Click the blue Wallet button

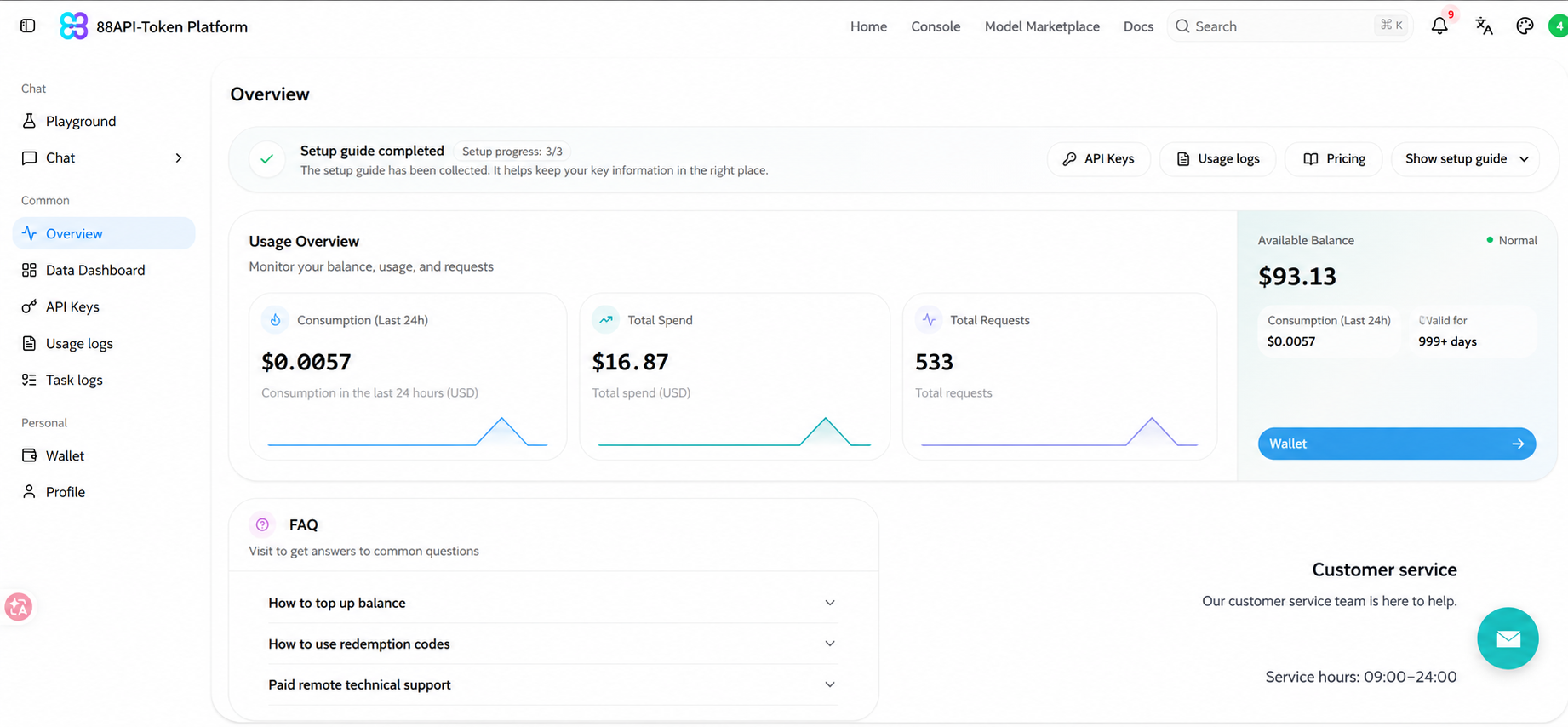tap(1397, 444)
